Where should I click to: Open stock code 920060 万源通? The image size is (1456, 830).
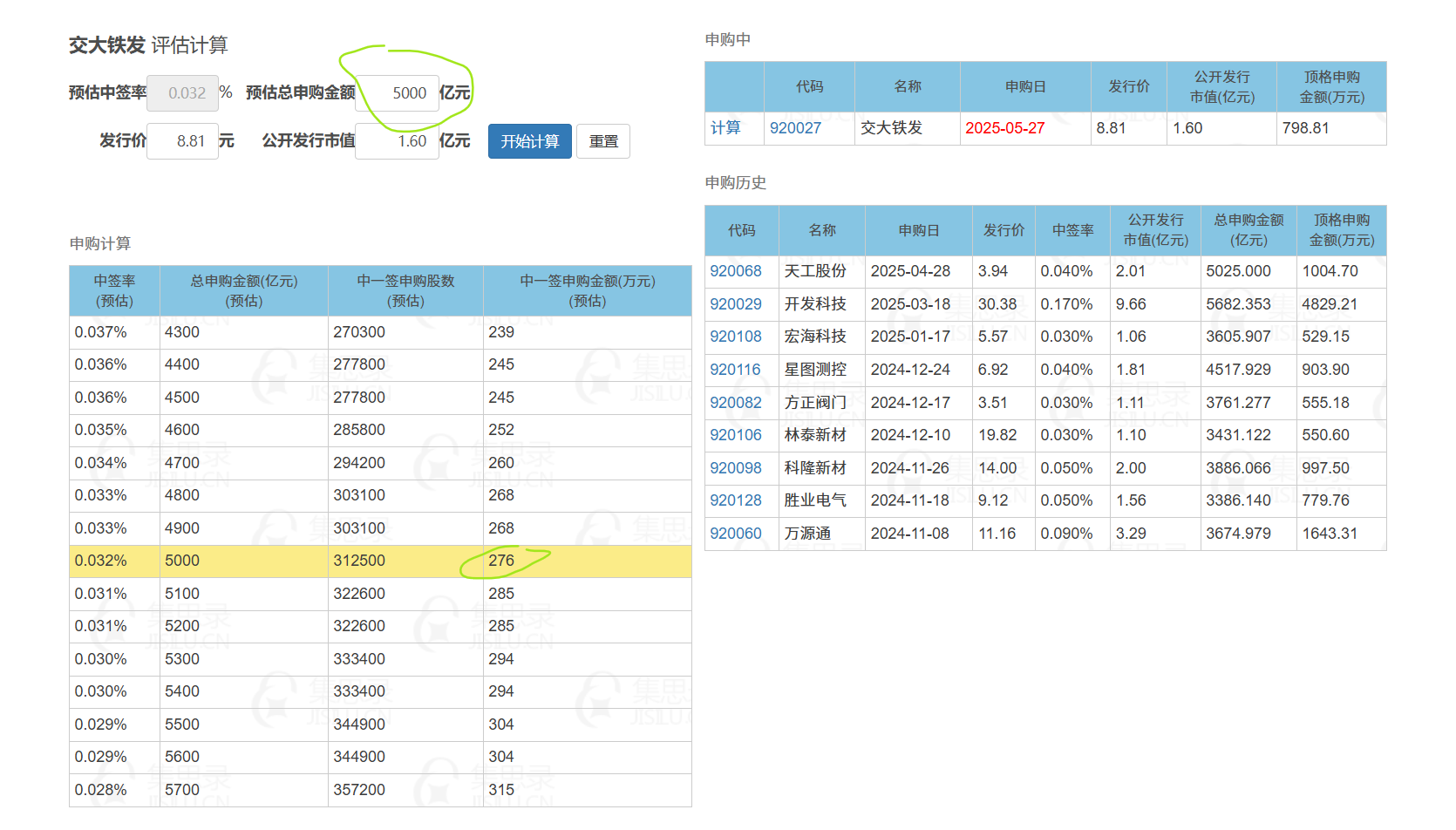click(735, 534)
